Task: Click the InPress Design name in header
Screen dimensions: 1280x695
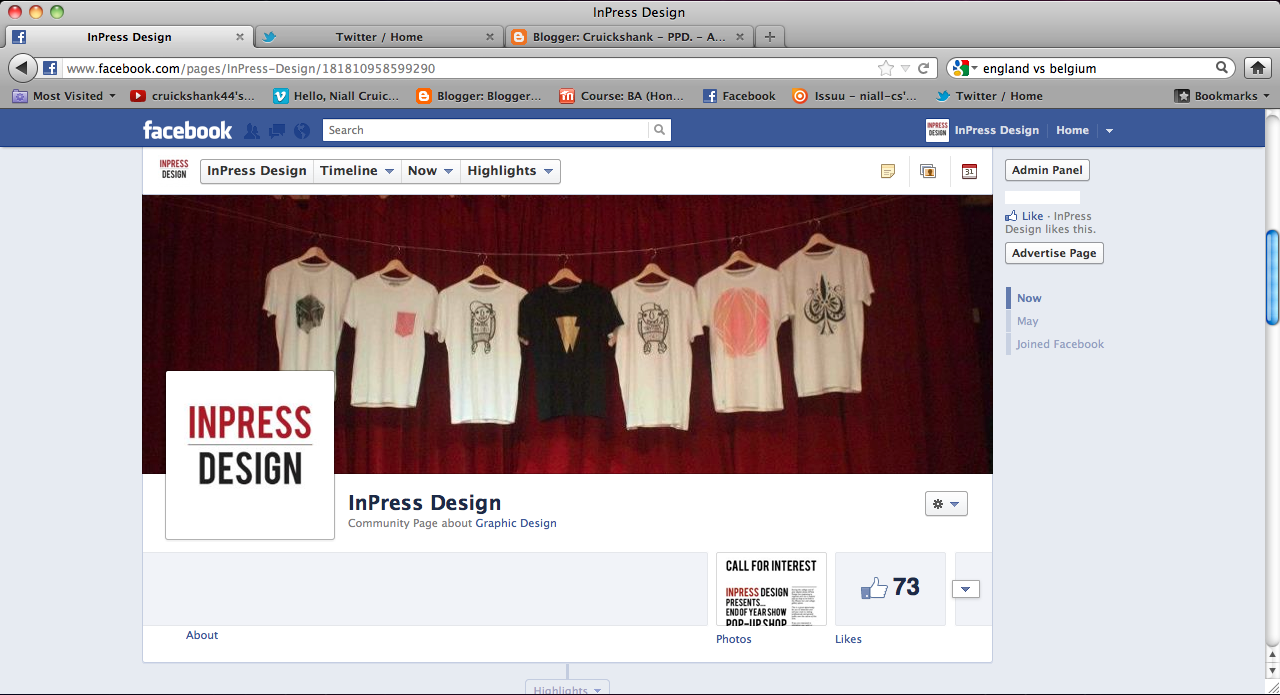Action: pyautogui.click(x=997, y=130)
